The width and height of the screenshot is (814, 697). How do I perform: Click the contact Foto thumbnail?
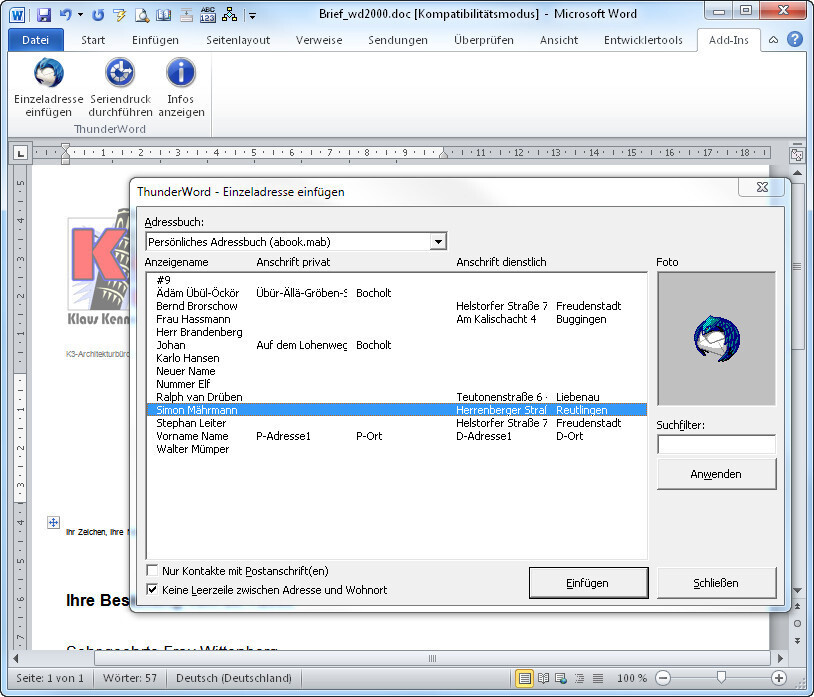point(716,338)
